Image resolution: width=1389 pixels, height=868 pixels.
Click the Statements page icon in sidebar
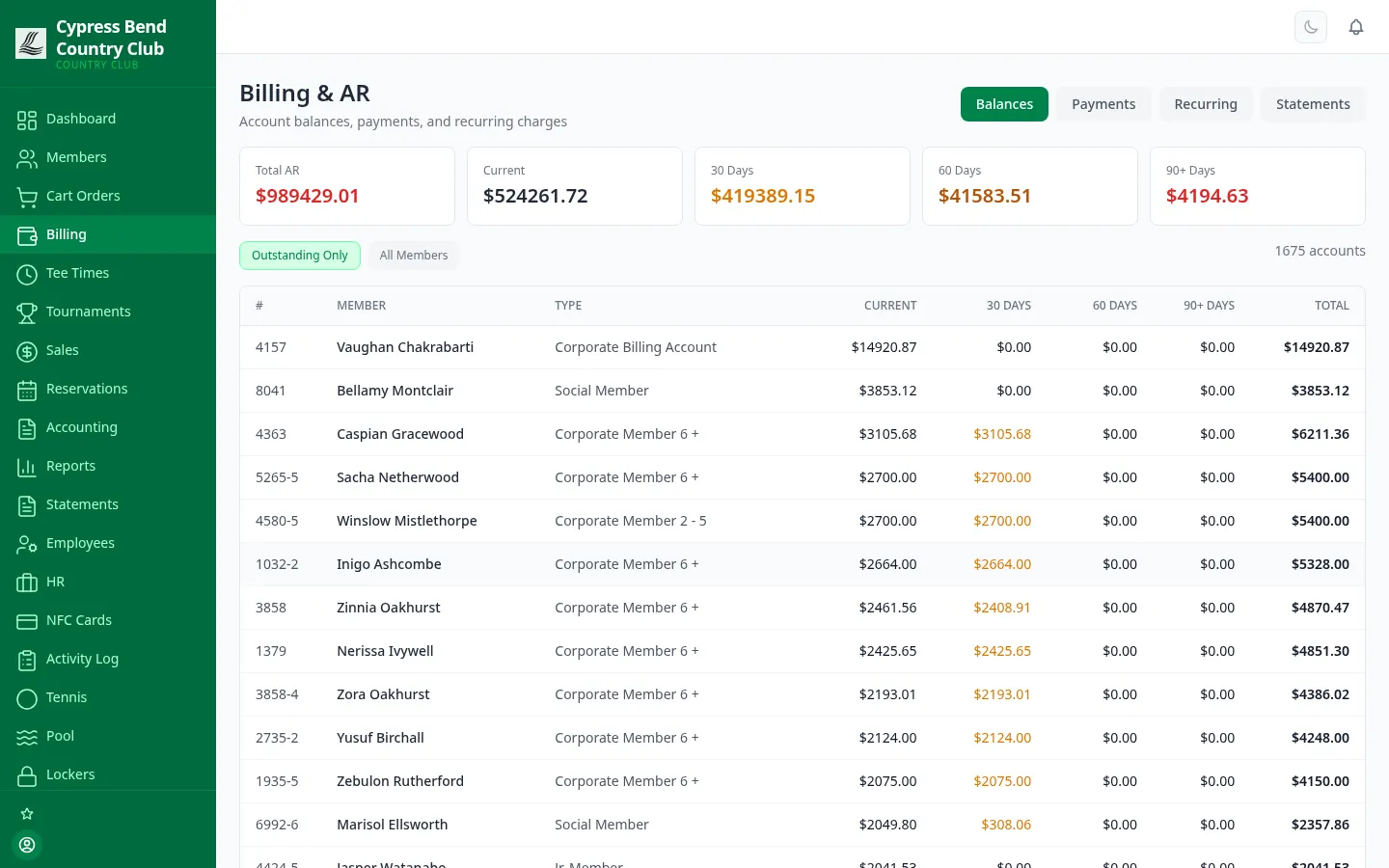coord(27,504)
